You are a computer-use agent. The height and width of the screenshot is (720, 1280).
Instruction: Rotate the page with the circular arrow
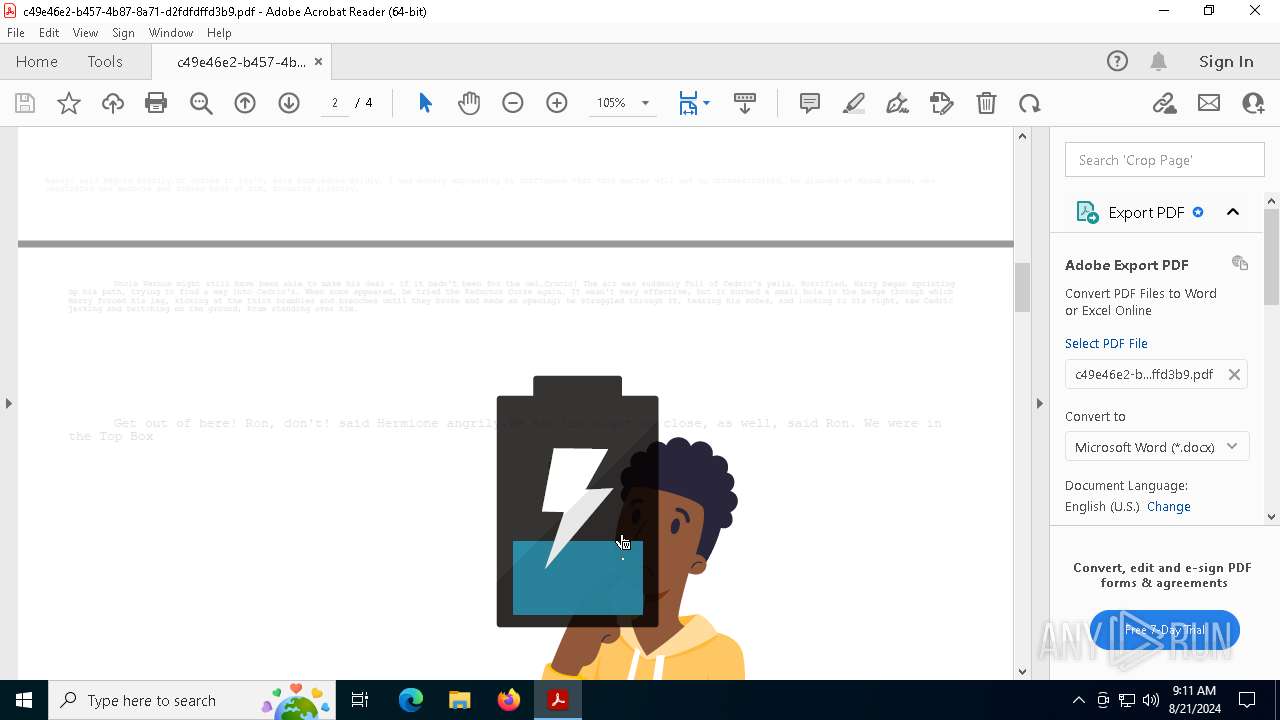pos(1030,103)
